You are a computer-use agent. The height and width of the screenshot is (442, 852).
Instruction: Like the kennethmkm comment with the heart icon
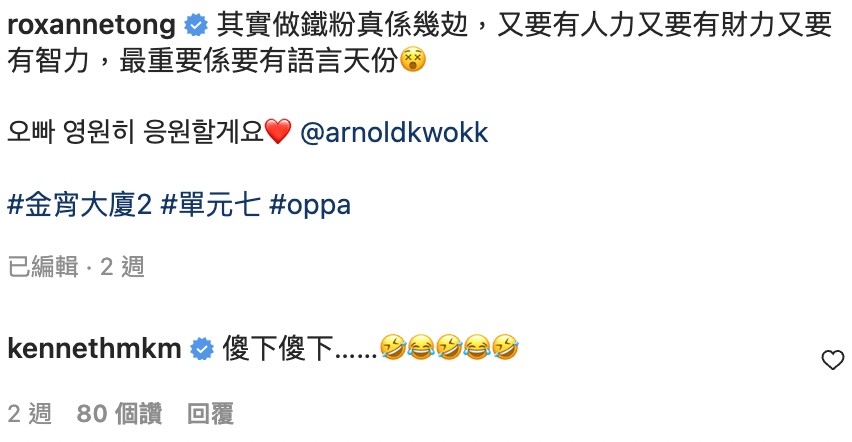(x=832, y=360)
